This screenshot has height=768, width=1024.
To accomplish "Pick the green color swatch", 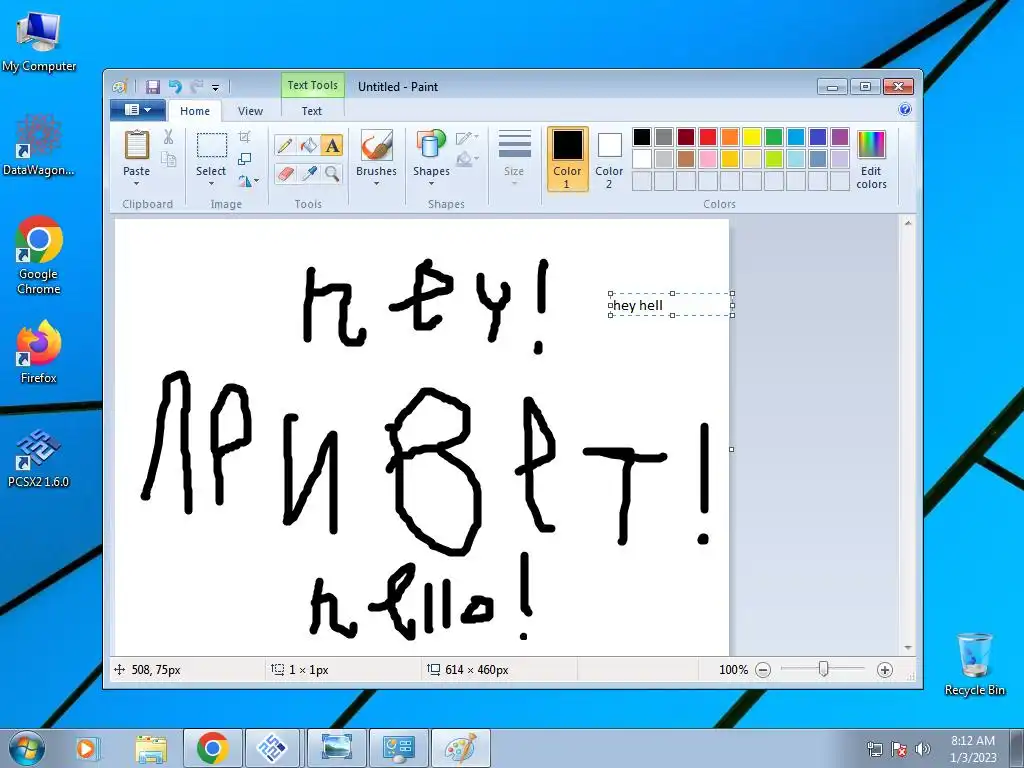I will point(774,137).
